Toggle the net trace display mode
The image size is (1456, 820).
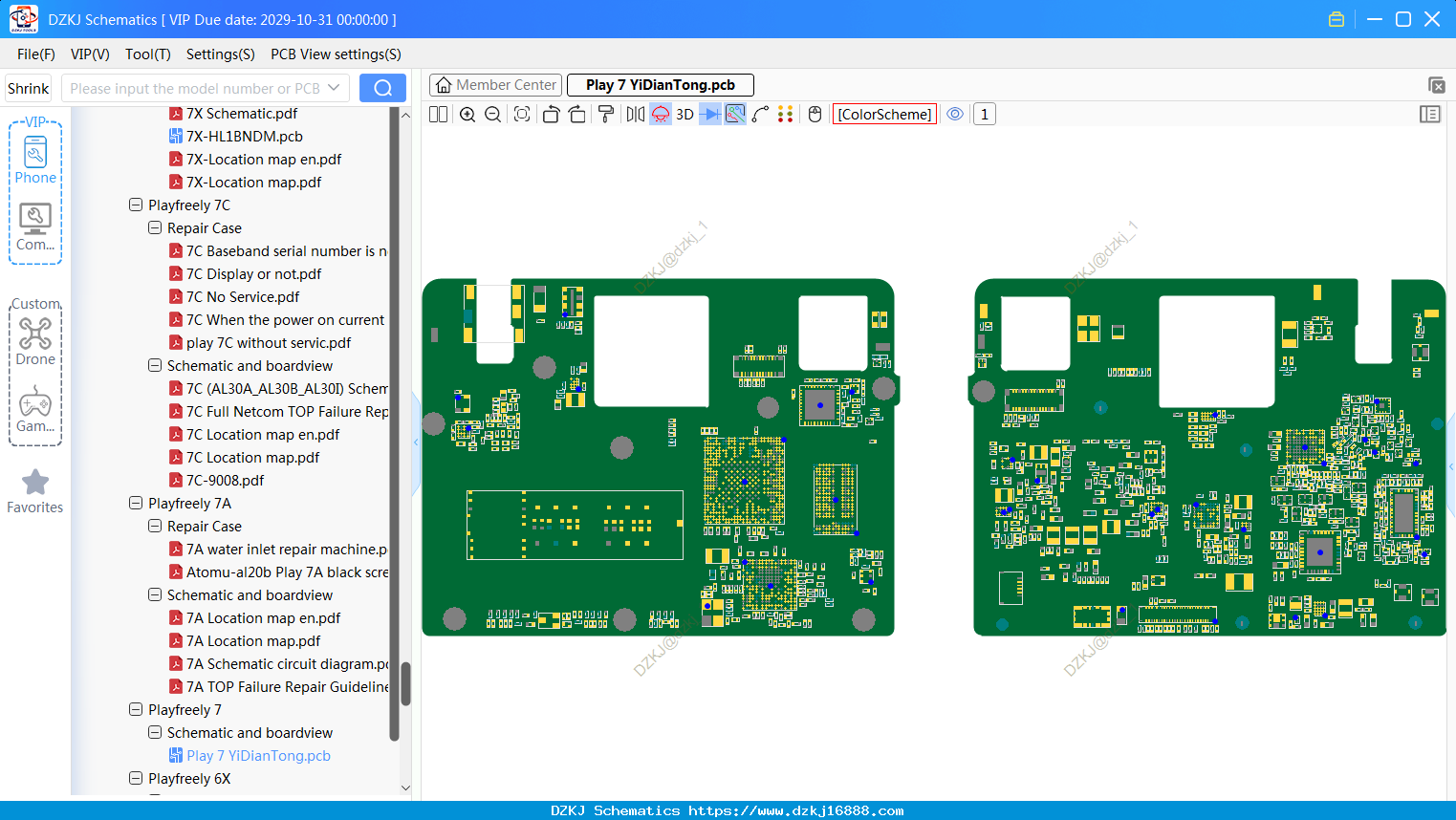(735, 115)
